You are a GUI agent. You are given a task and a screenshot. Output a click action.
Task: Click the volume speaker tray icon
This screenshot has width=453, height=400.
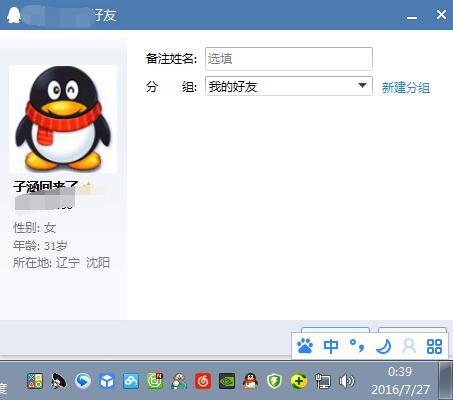pos(347,381)
